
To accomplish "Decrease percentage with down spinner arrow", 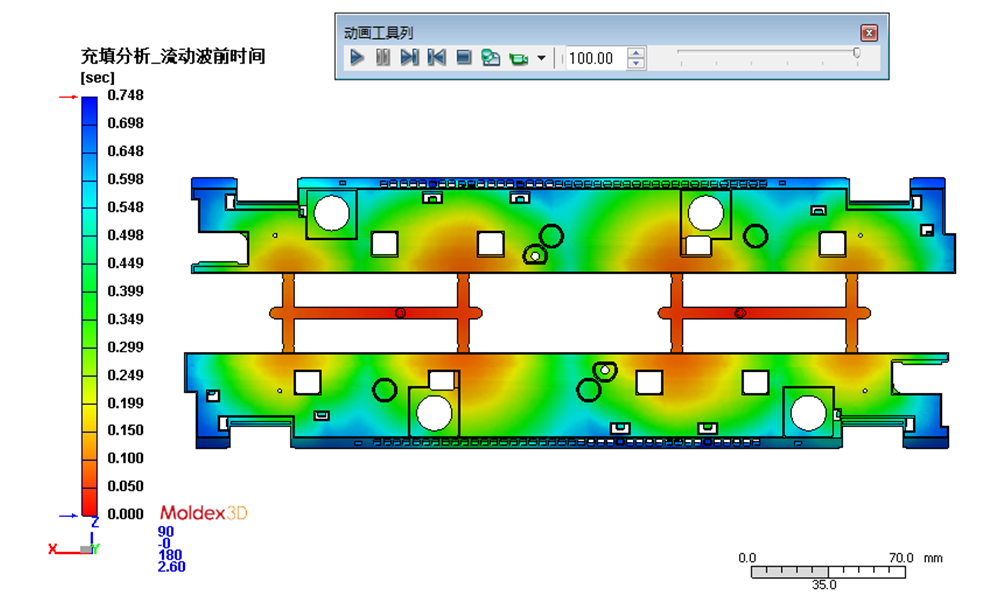I will [636, 64].
